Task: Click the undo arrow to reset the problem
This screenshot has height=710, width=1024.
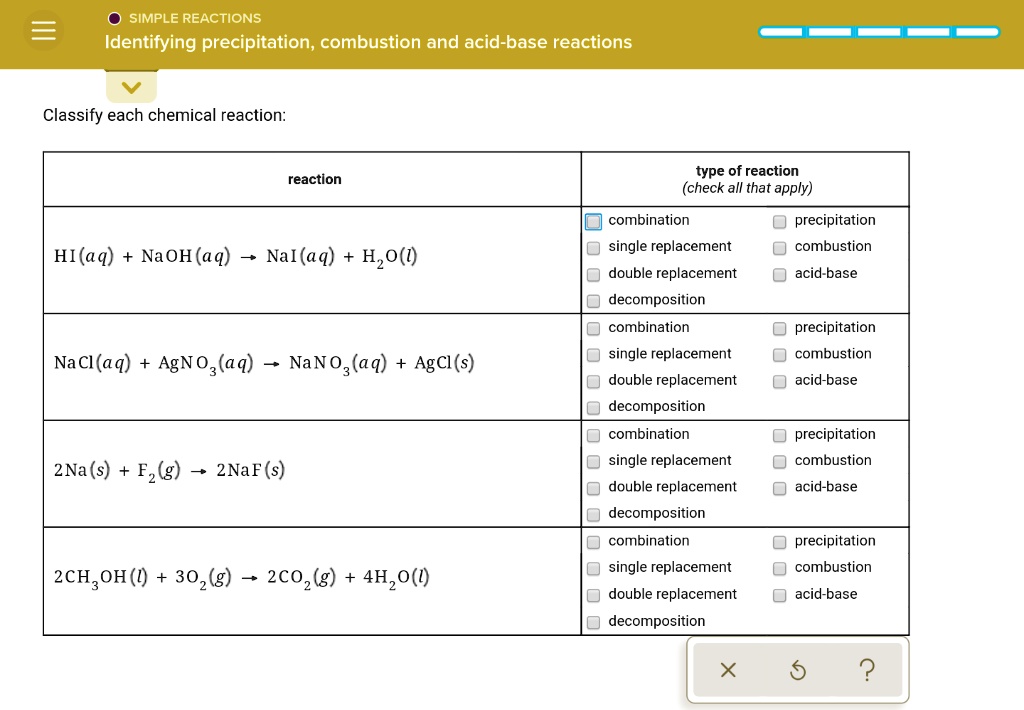Action: pyautogui.click(x=797, y=670)
